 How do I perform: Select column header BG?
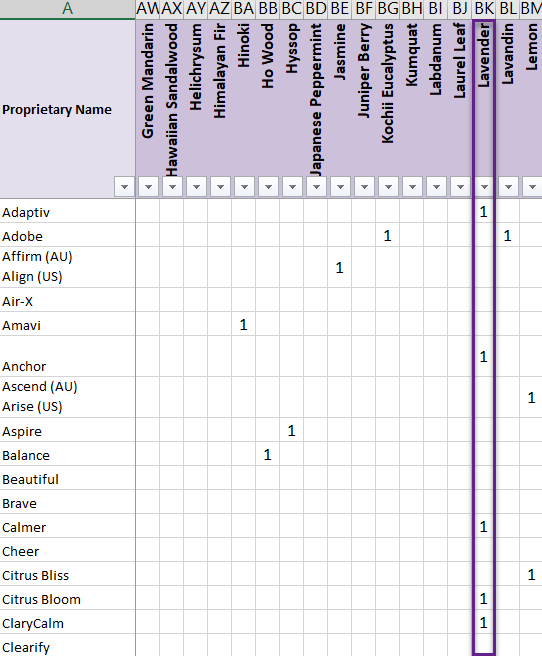388,8
